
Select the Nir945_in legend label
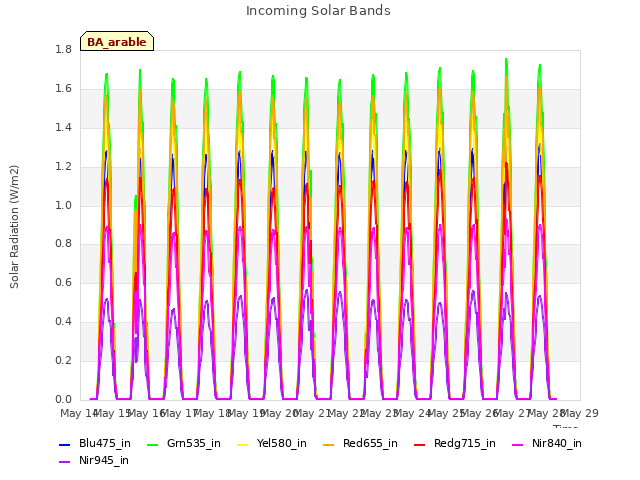[x=104, y=461]
